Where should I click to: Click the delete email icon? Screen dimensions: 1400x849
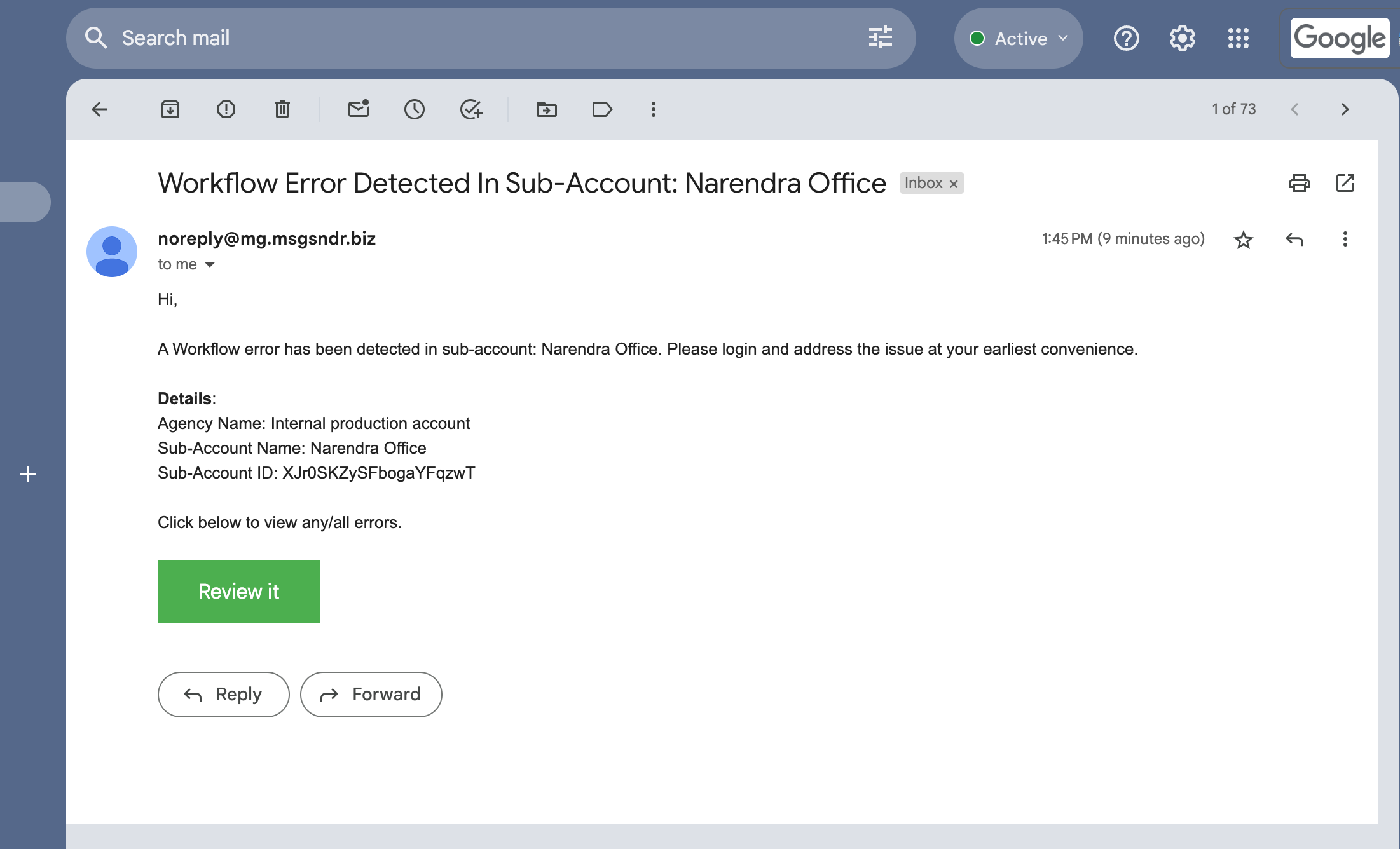(282, 109)
